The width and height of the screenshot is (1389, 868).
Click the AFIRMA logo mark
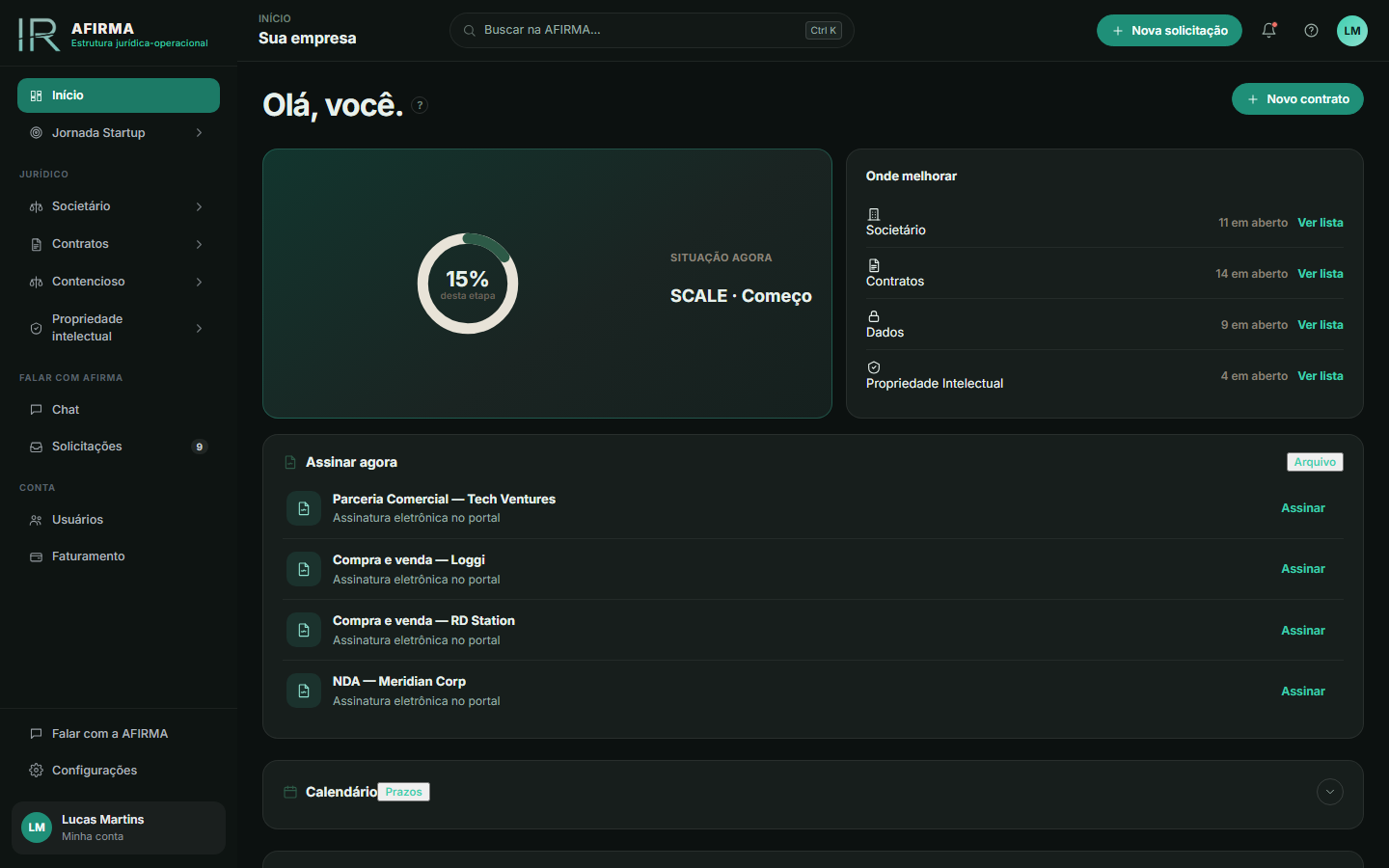pyautogui.click(x=39, y=35)
